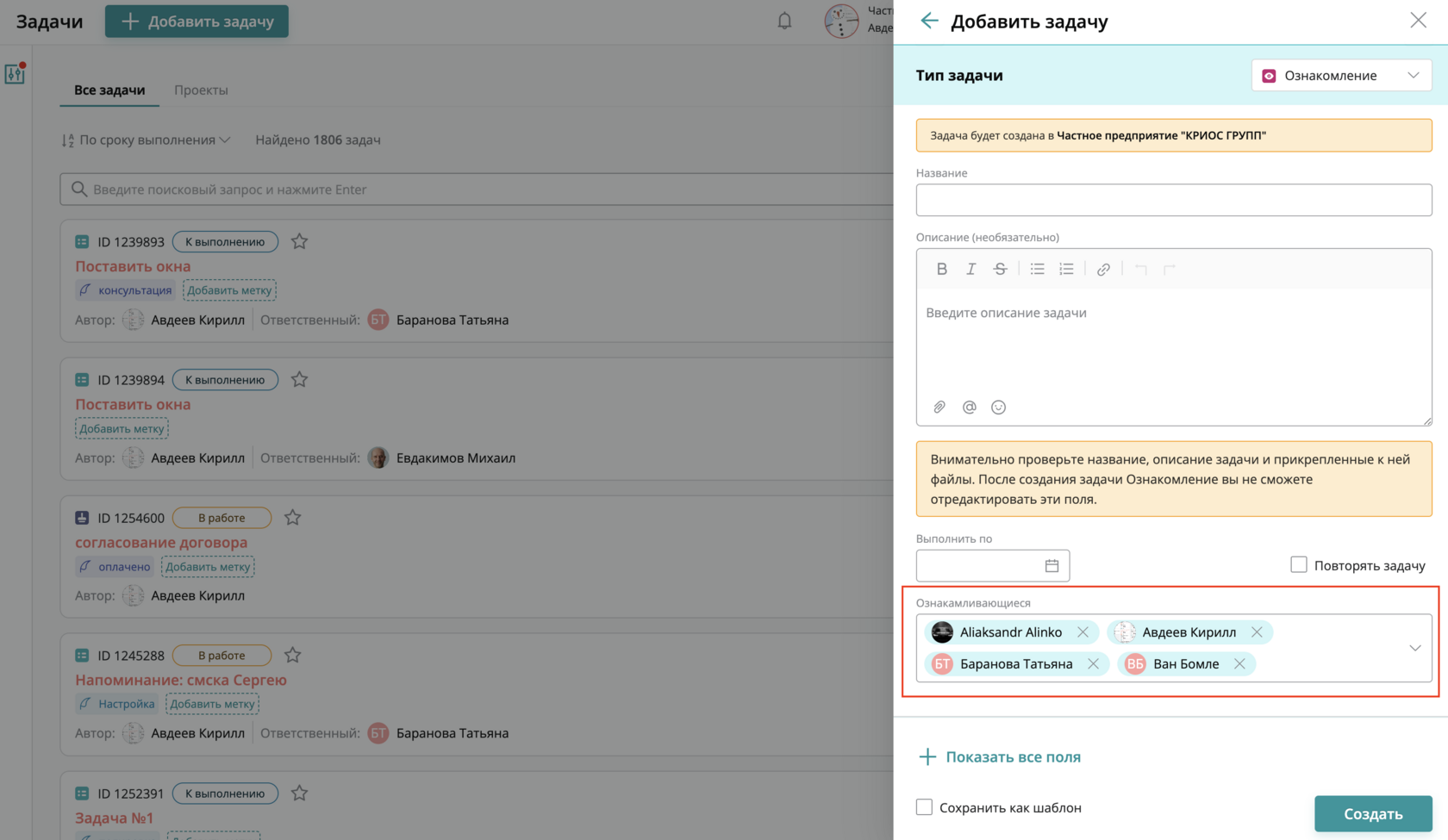This screenshot has height=840, width=1448.
Task: Open status В работе of task 1254600
Action: click(222, 518)
